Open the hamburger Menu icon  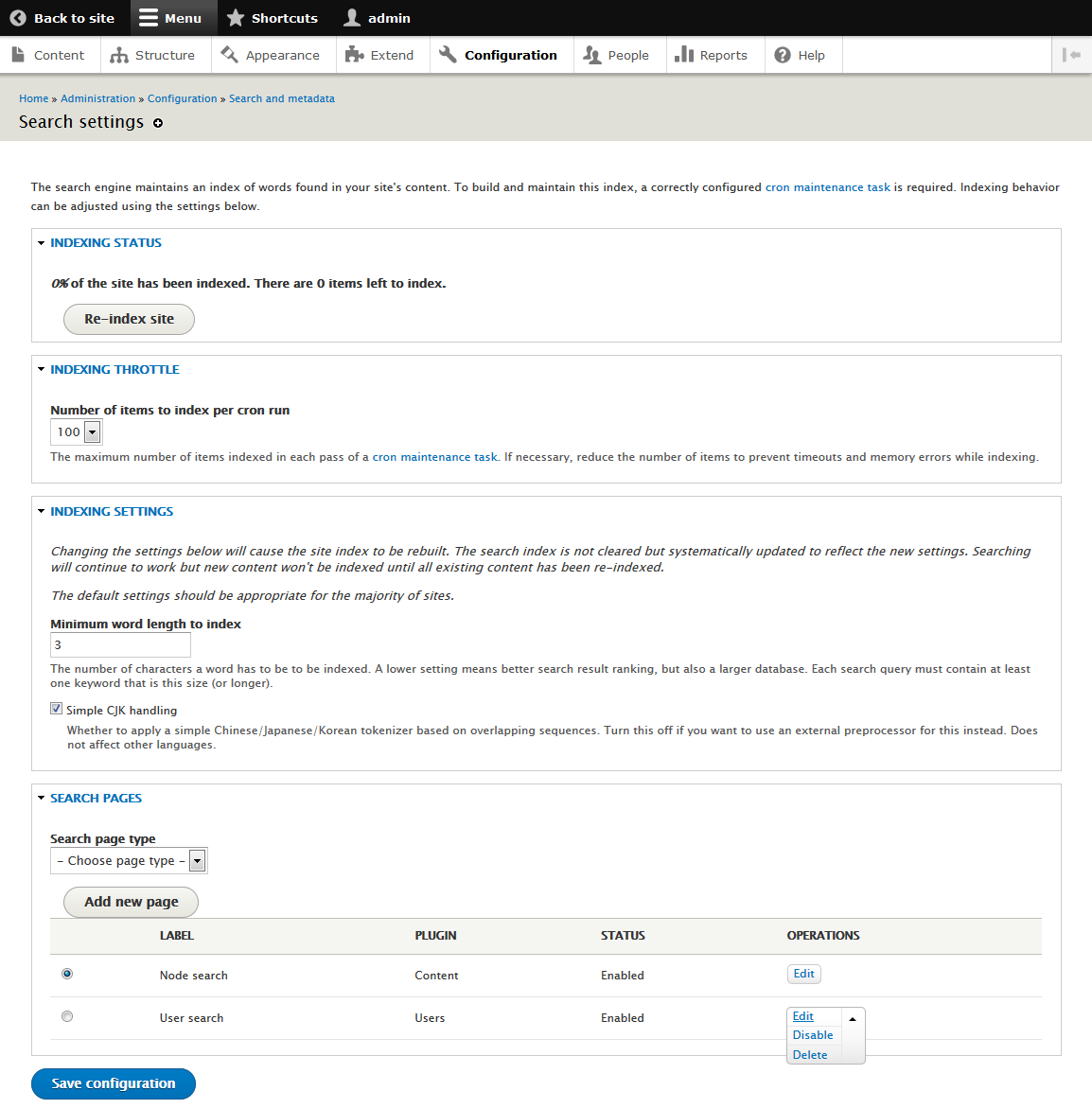(148, 18)
